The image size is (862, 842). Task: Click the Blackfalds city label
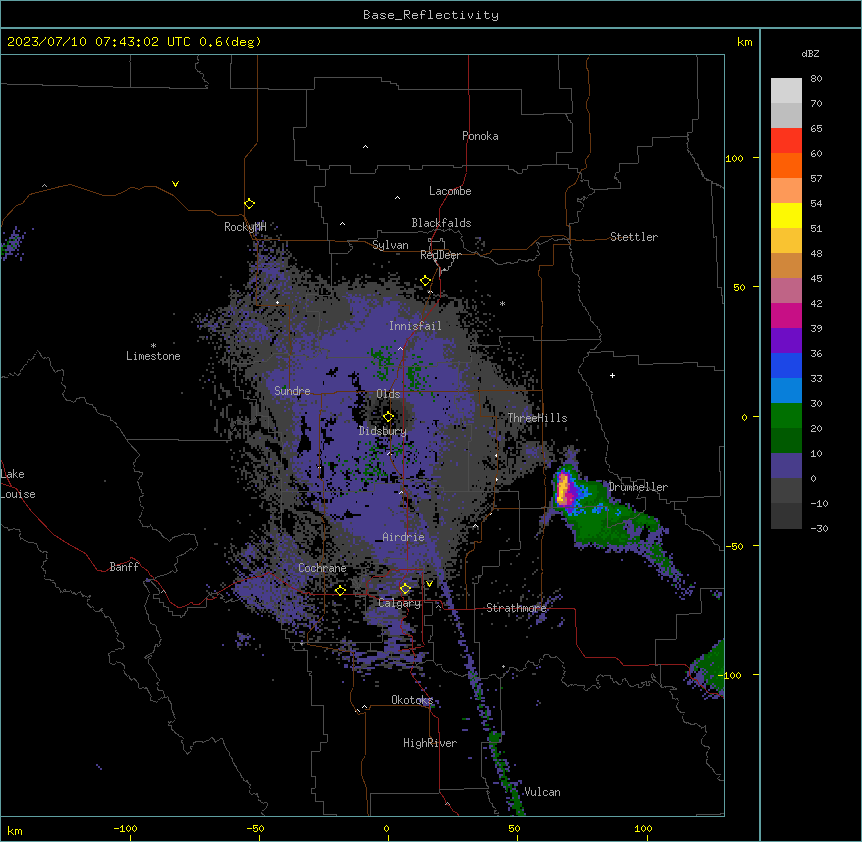(x=441, y=223)
